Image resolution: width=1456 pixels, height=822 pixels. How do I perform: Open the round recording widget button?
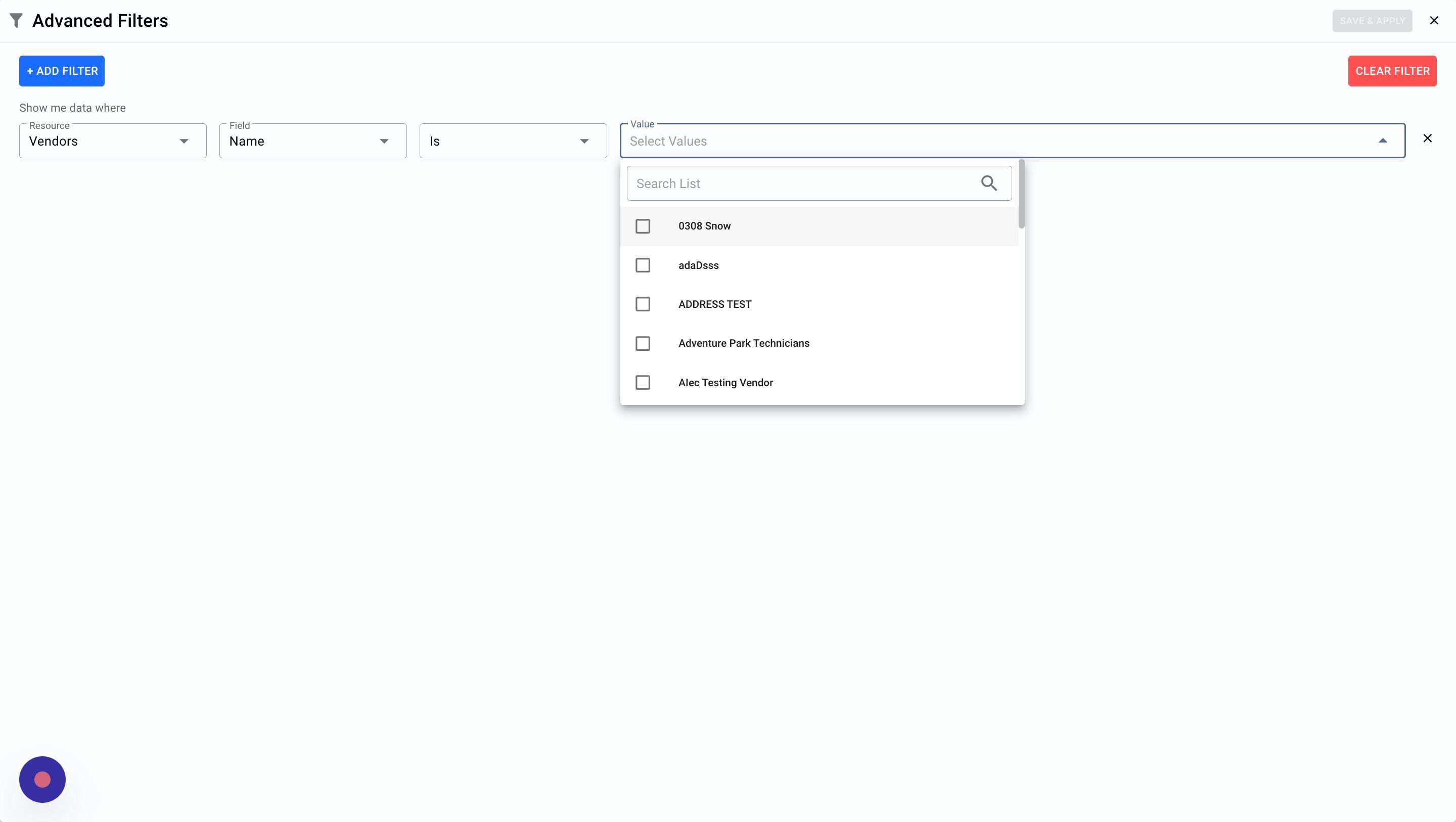[x=42, y=779]
